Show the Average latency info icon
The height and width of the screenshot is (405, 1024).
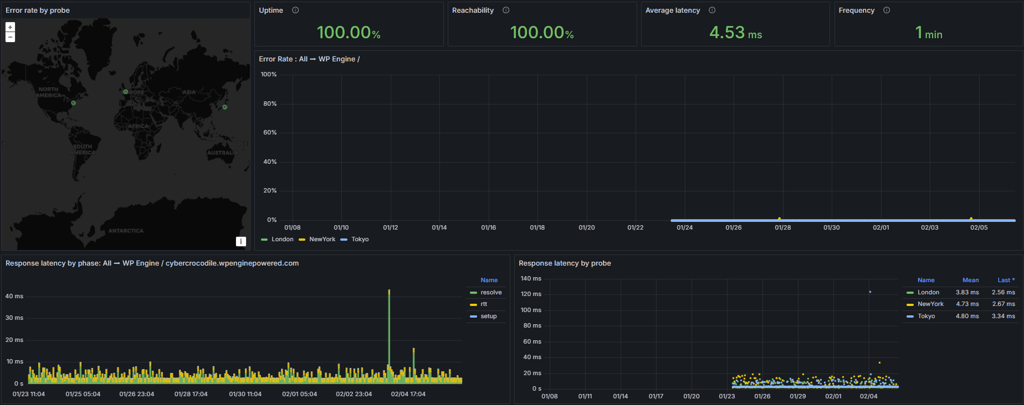712,10
